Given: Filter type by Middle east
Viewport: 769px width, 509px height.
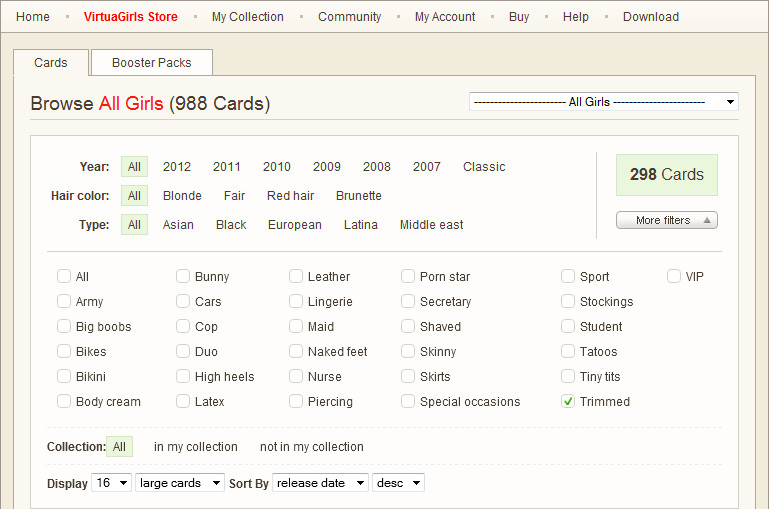Looking at the screenshot, I should (x=432, y=225).
